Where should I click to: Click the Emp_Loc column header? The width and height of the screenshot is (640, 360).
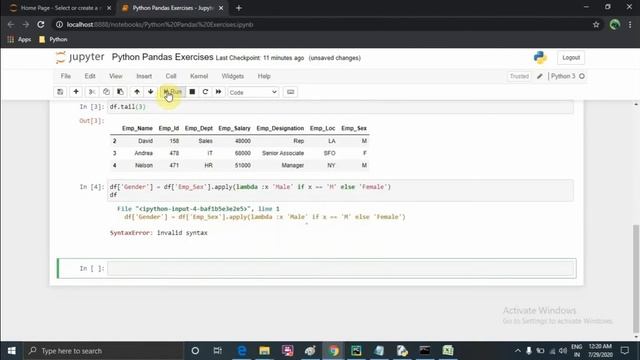(x=322, y=128)
